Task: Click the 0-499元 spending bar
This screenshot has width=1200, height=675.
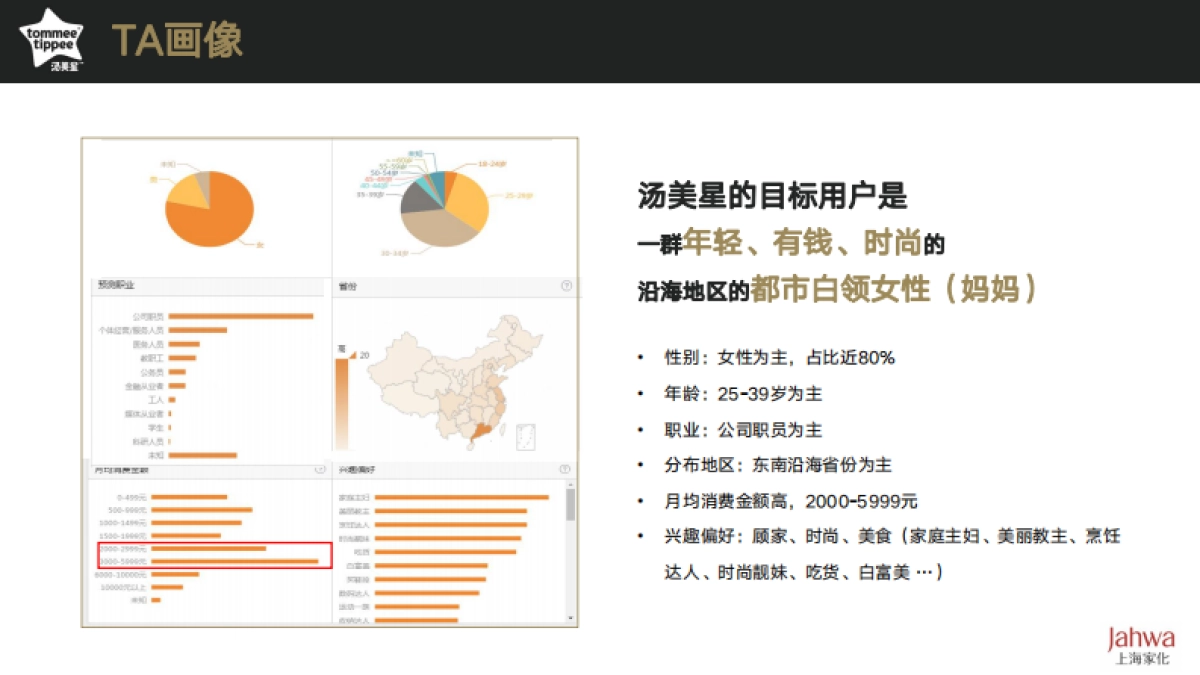Action: (x=189, y=497)
